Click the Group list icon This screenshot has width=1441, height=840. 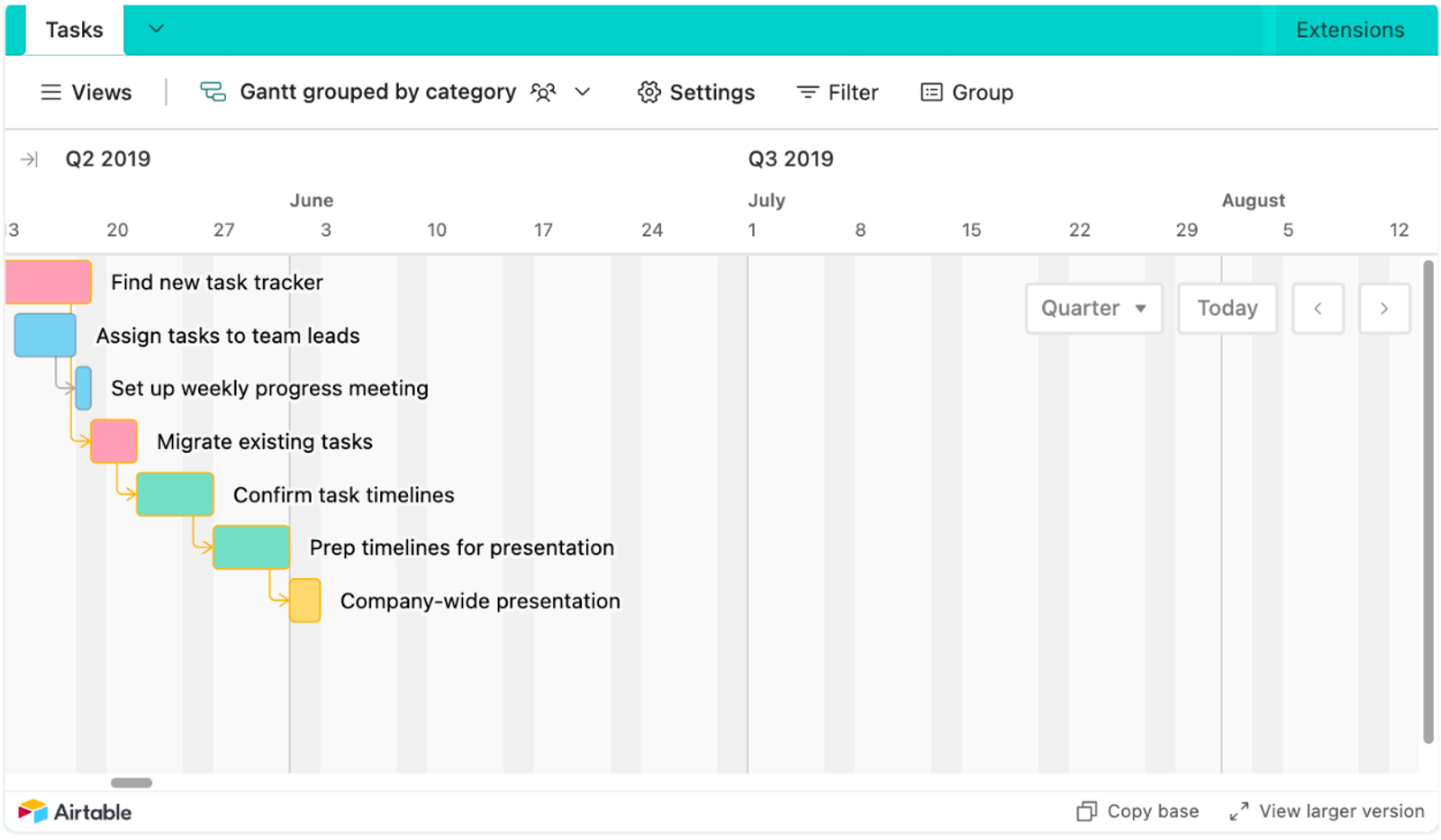(x=931, y=92)
